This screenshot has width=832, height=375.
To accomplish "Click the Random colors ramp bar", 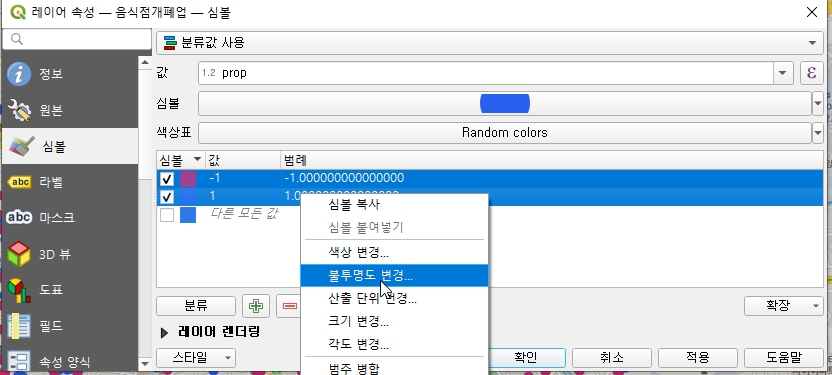I will (x=505, y=133).
